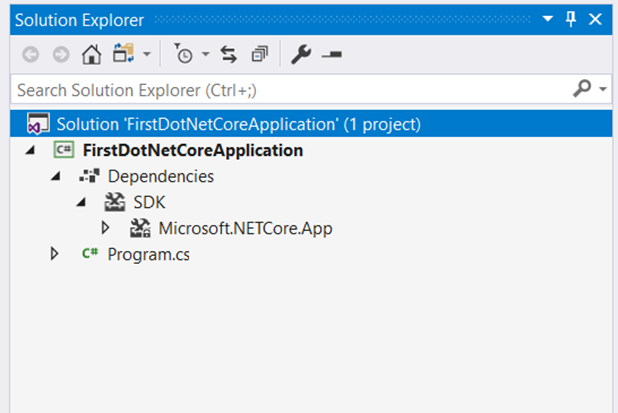Collapse the SDK node

(81, 203)
